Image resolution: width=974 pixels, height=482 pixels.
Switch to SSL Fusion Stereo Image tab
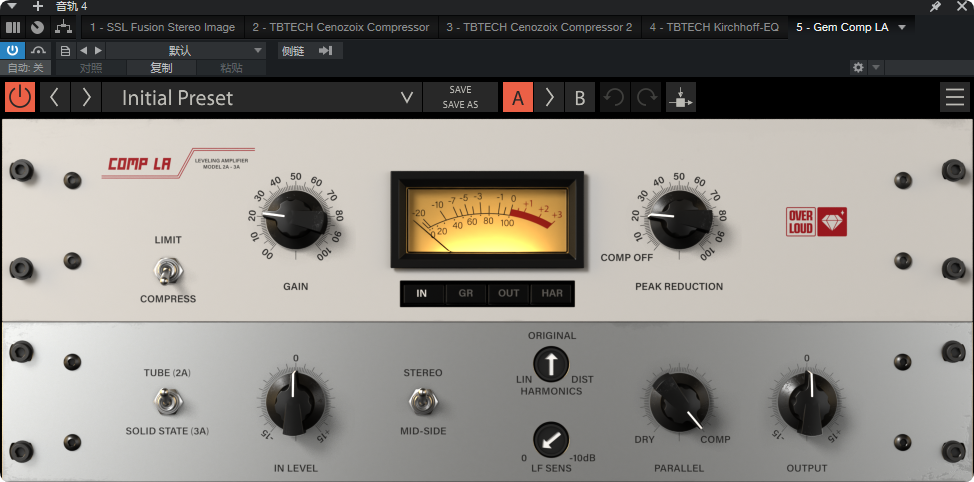(162, 27)
